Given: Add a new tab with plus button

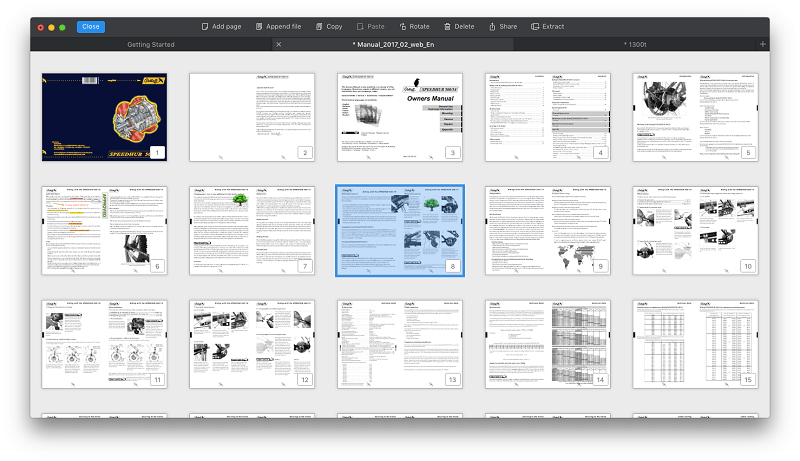Looking at the screenshot, I should [x=763, y=44].
